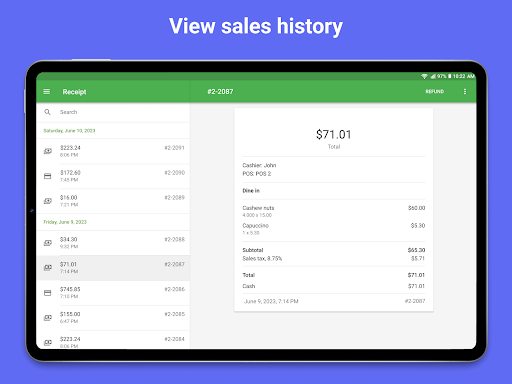Click card icon for receipt #2-2086
This screenshot has width=512, height=384.
48,293
